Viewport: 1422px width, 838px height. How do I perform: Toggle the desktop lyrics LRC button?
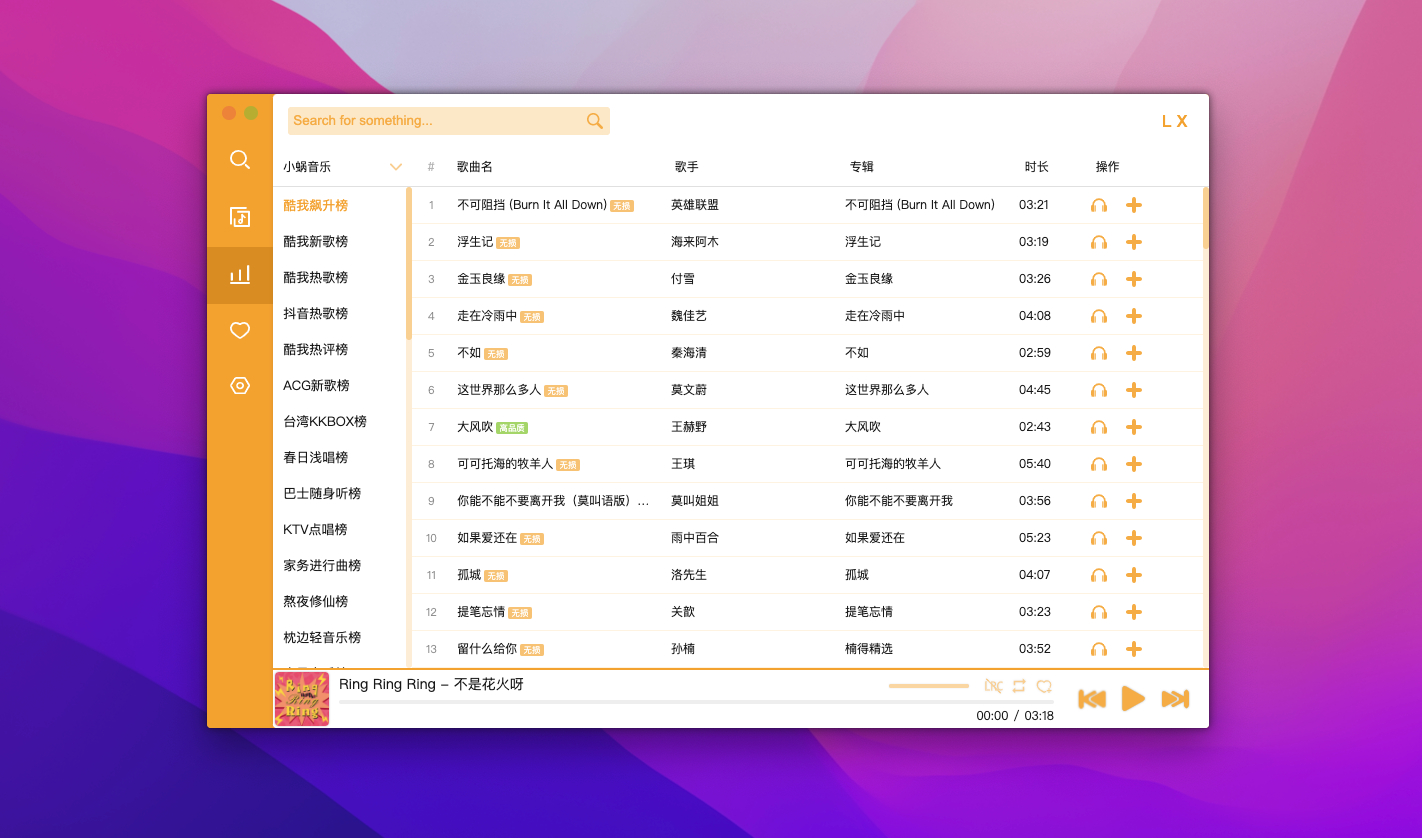tap(993, 686)
